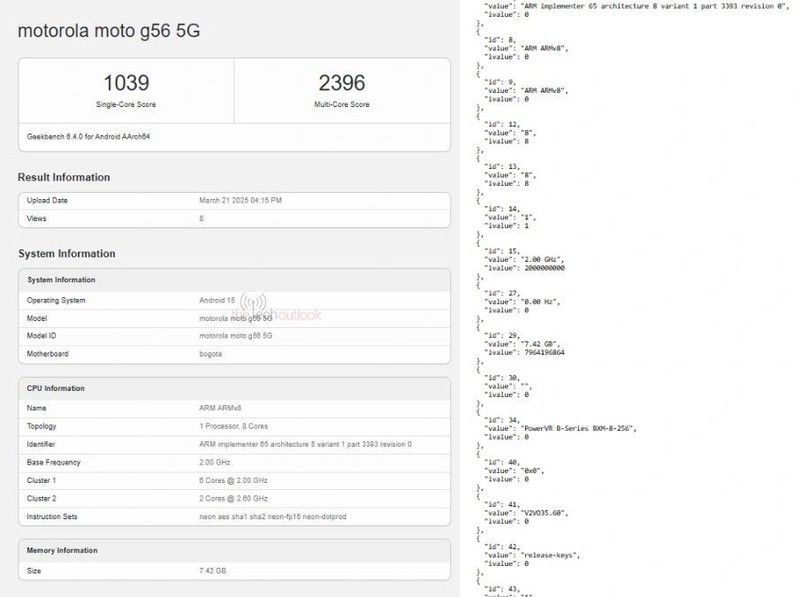
Task: Click the Identifier label
Action: [41, 444]
